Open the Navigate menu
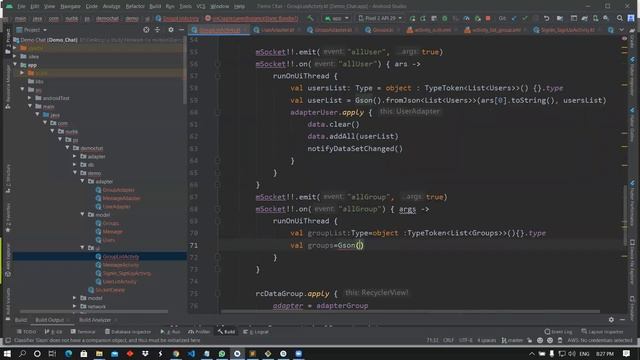Image resolution: width=640 pixels, height=360 pixels. (x=70, y=6)
